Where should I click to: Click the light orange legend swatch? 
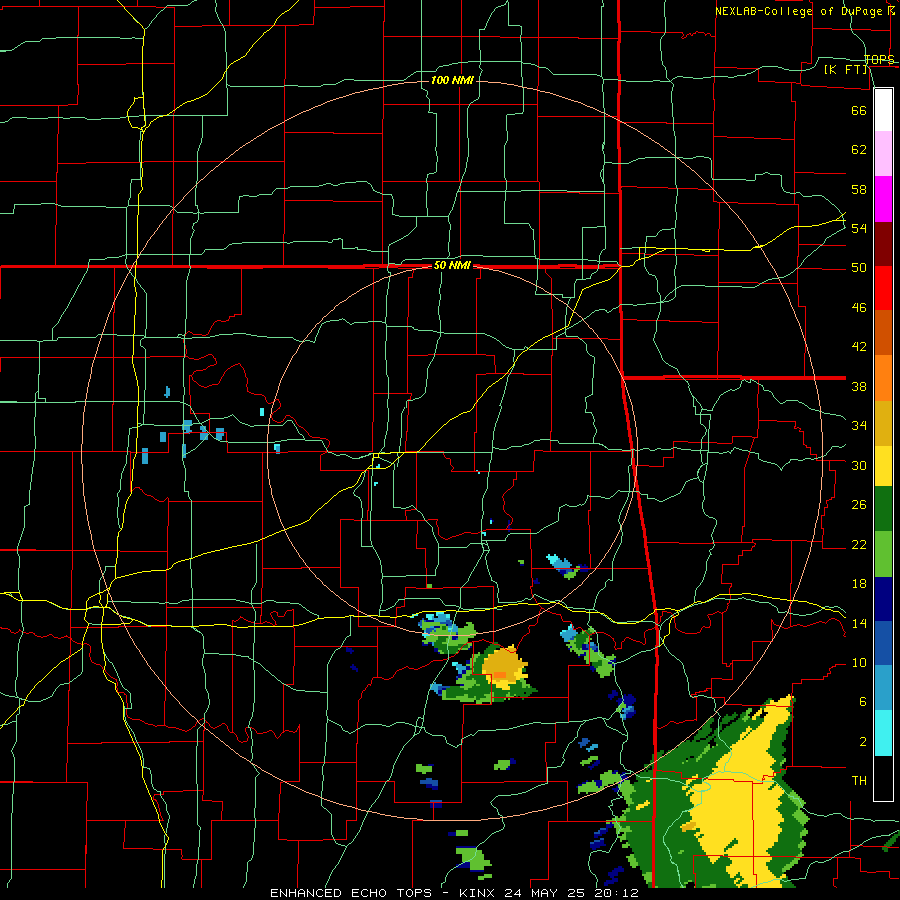coord(883,378)
